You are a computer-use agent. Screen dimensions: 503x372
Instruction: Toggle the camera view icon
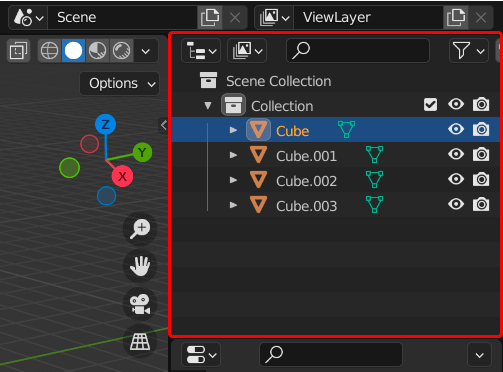pos(140,304)
